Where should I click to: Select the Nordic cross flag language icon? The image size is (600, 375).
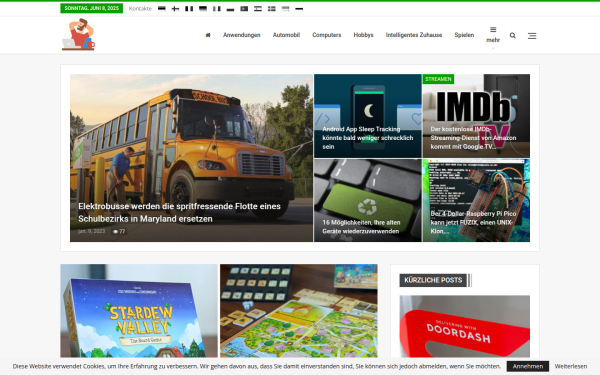[175, 9]
